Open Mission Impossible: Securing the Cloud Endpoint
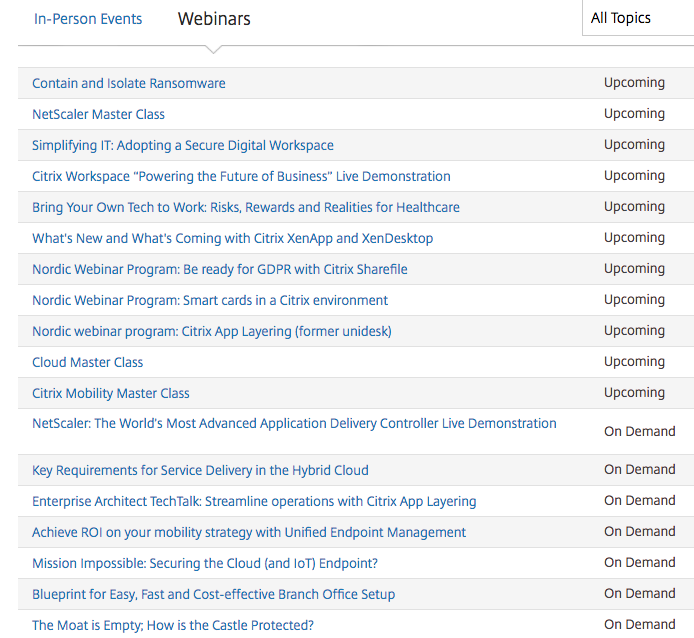Image resolution: width=694 pixels, height=638 pixels. [205, 563]
